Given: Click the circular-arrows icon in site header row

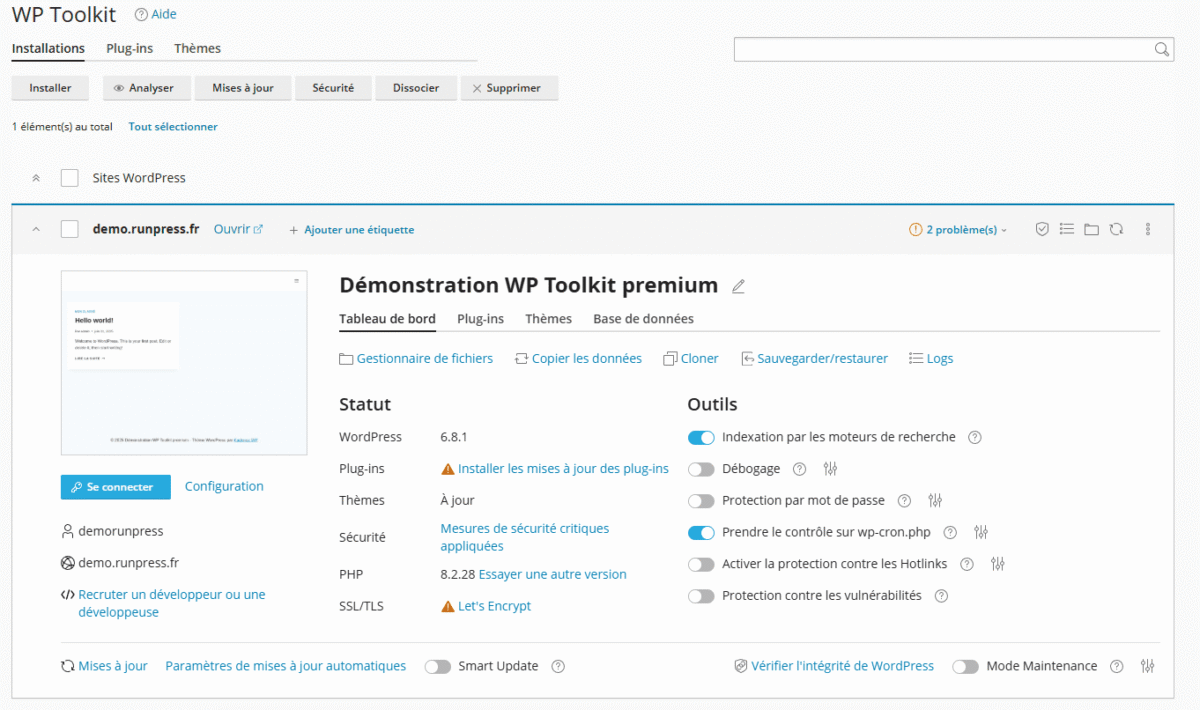Looking at the screenshot, I should tap(1116, 229).
